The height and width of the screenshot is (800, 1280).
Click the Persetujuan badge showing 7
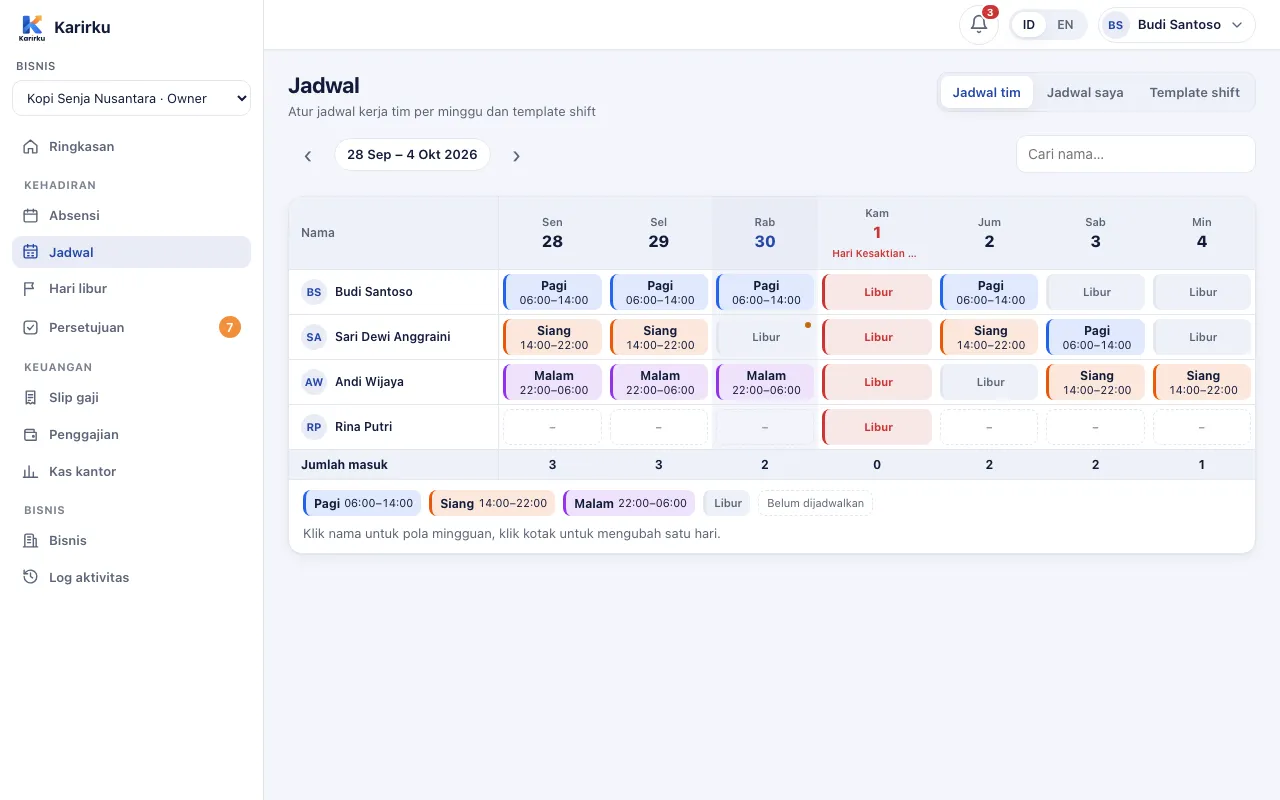click(230, 327)
